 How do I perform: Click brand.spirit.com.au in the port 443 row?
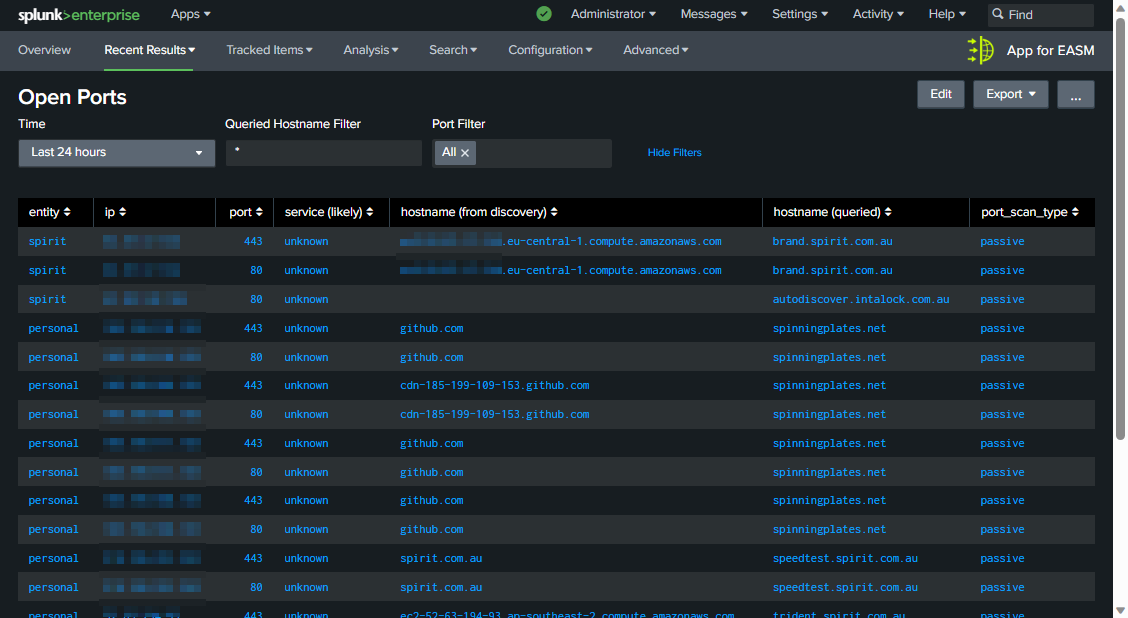coord(832,241)
